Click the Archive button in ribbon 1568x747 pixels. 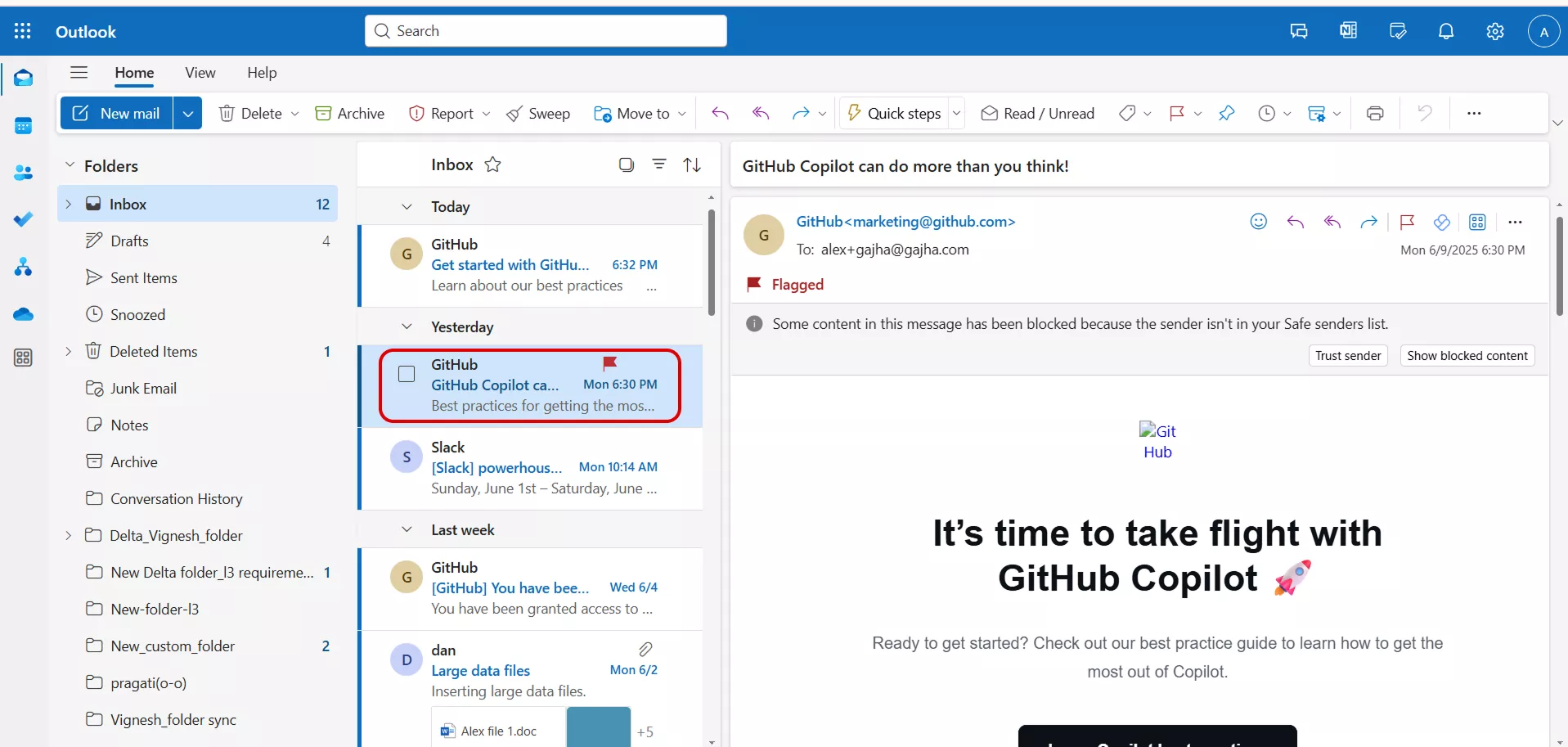[x=349, y=114]
